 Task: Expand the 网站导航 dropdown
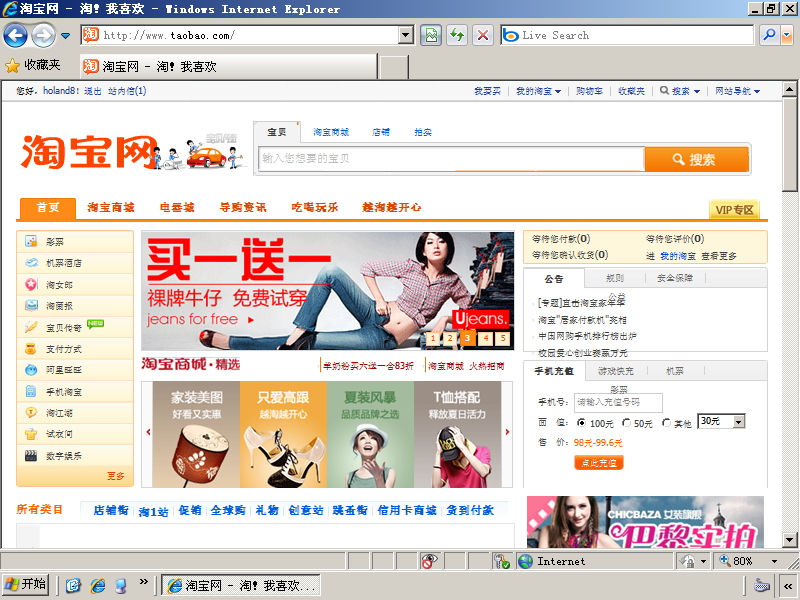pos(737,91)
